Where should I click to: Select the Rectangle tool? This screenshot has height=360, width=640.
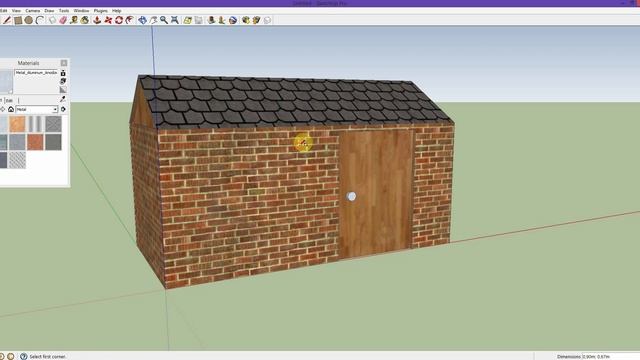tap(18, 20)
